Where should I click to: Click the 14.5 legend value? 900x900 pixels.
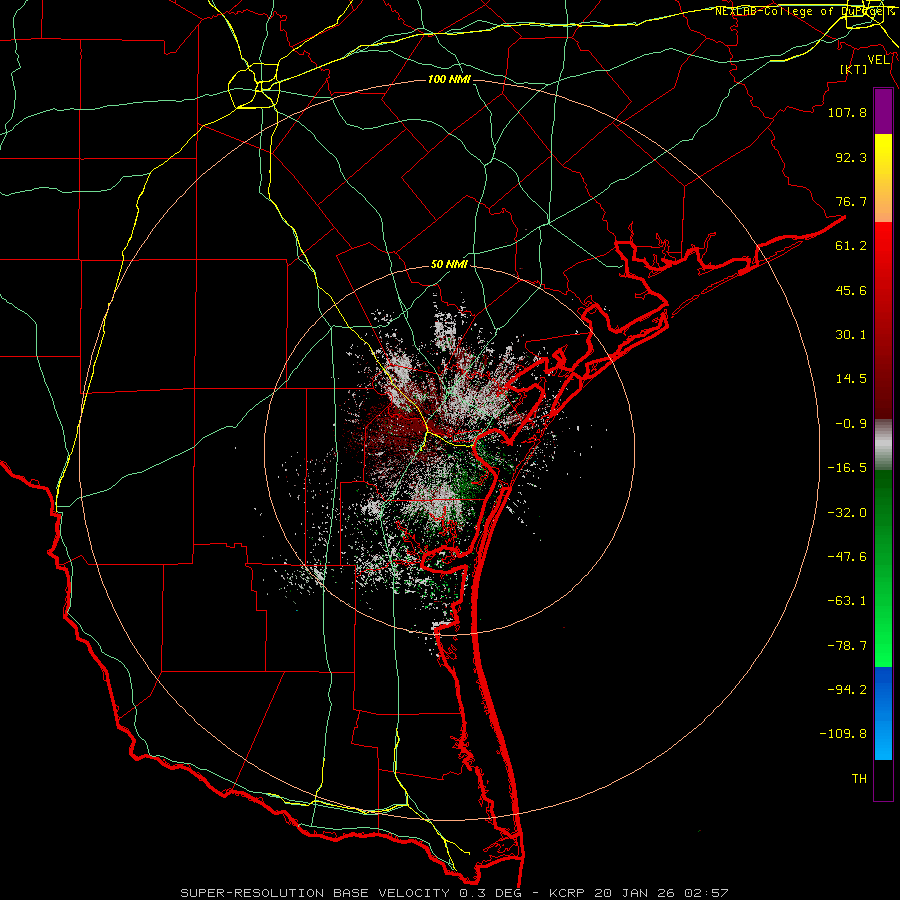[x=851, y=379]
